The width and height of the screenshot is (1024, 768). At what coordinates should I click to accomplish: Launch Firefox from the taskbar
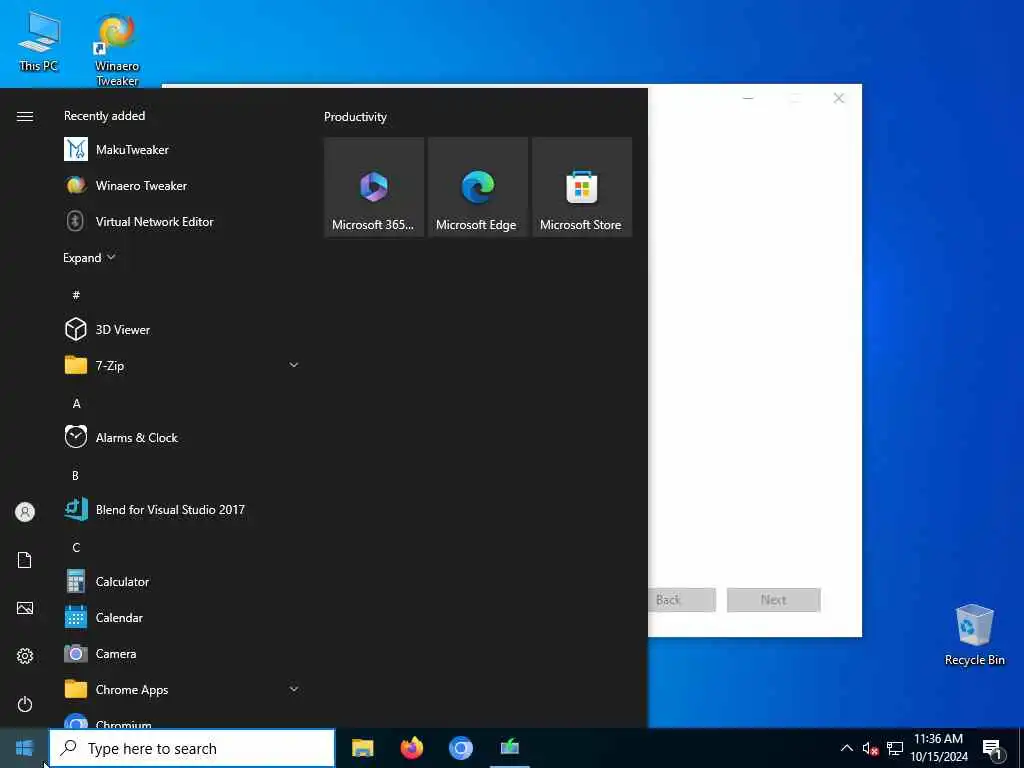411,748
